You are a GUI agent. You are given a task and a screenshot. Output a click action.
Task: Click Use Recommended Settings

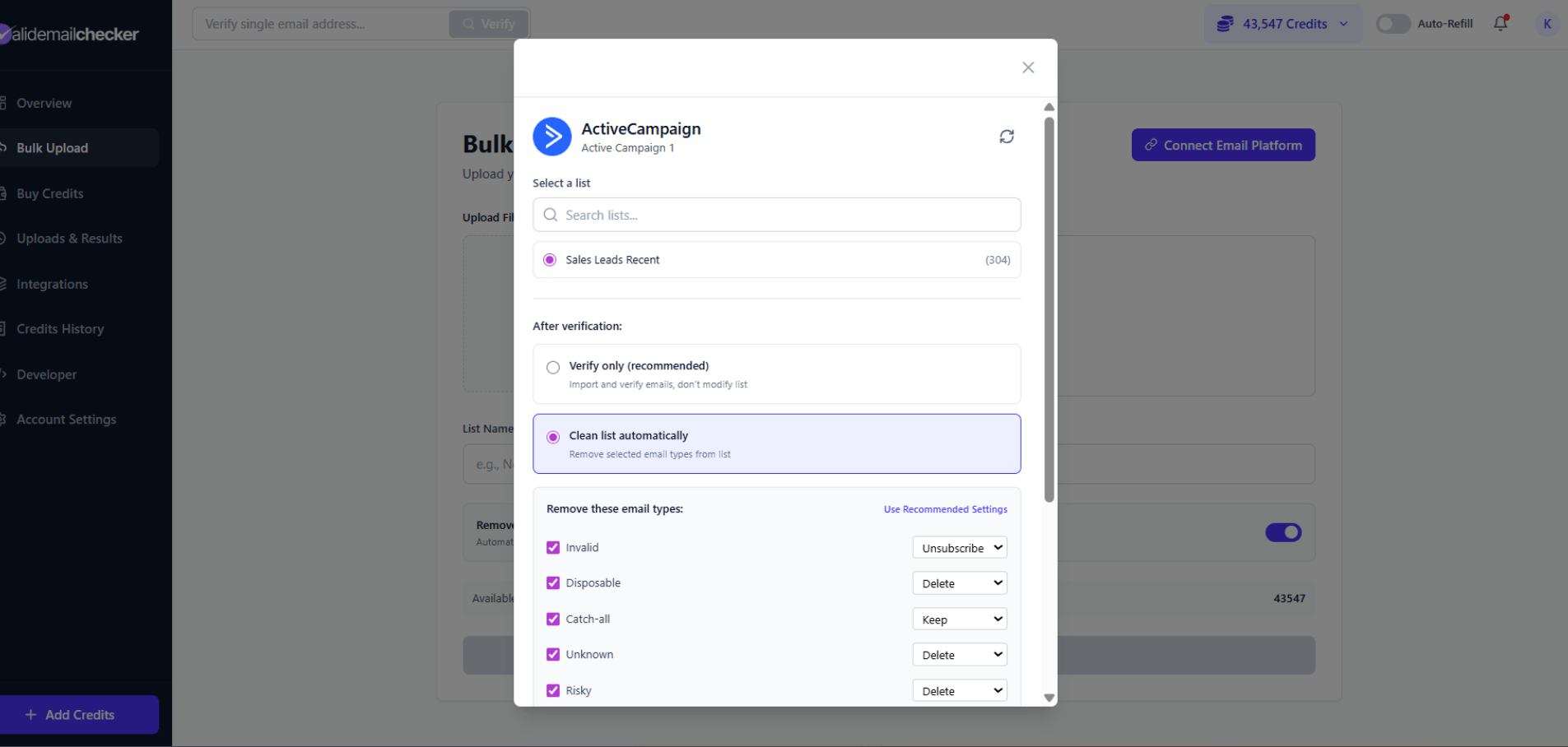pyautogui.click(x=945, y=508)
